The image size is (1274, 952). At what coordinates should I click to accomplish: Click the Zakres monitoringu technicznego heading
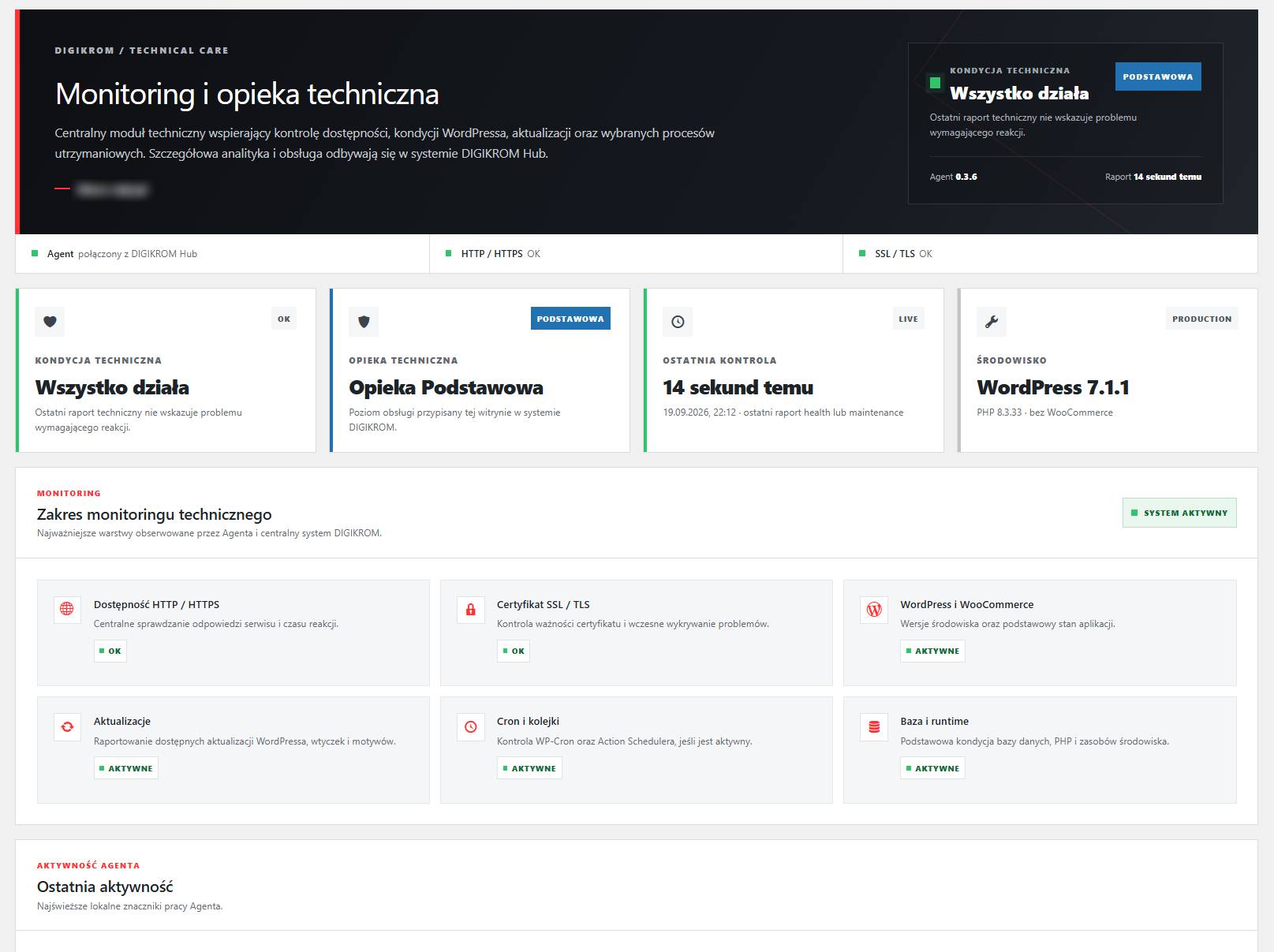click(x=155, y=514)
